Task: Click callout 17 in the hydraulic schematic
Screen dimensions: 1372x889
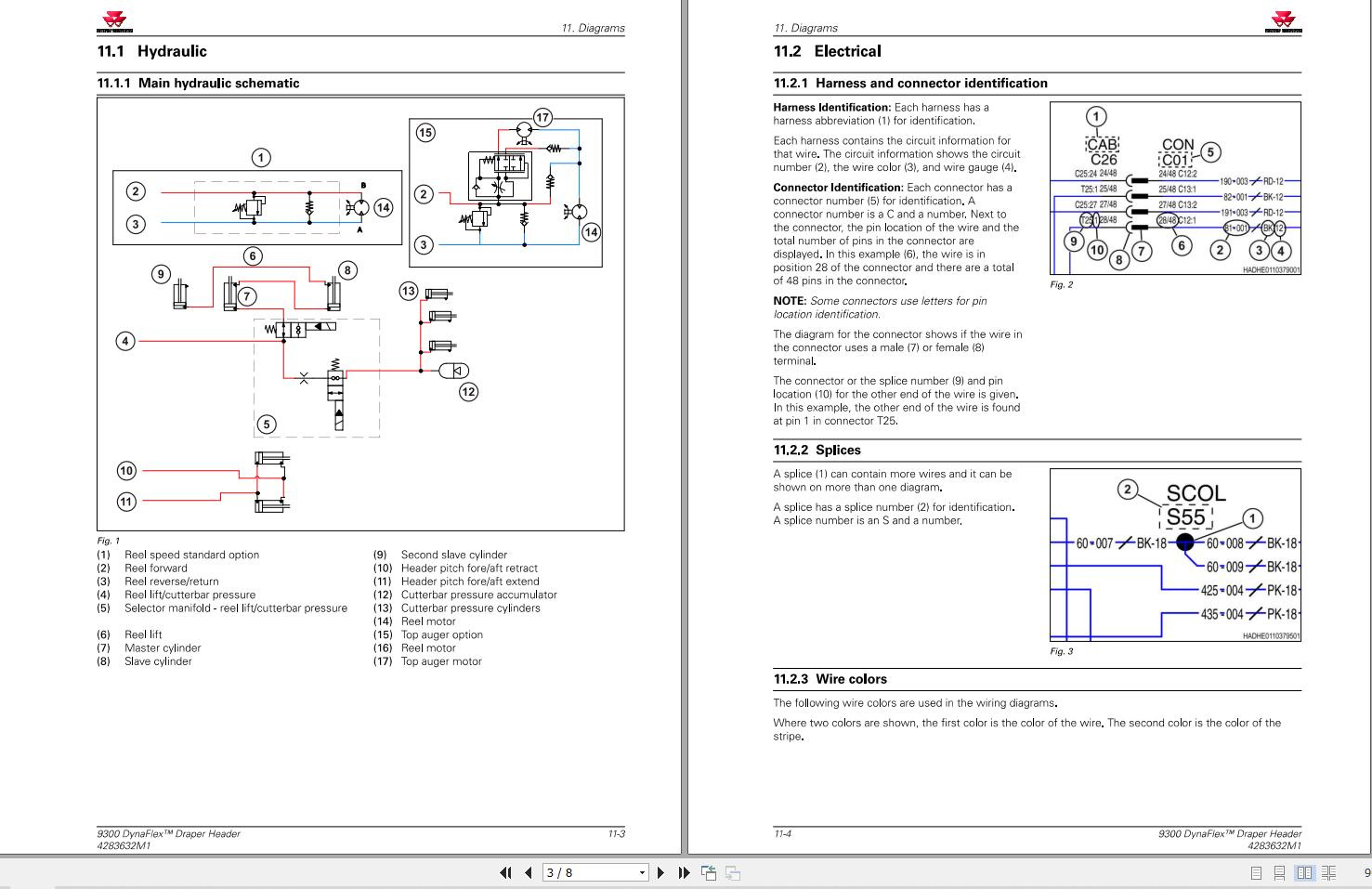Action: (x=542, y=118)
